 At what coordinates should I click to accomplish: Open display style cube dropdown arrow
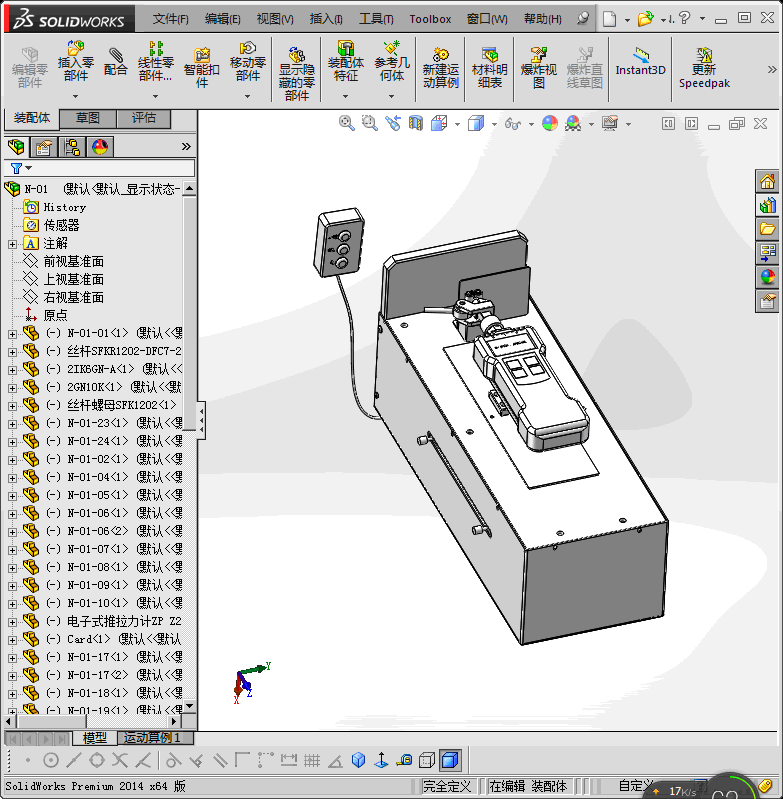click(x=494, y=124)
